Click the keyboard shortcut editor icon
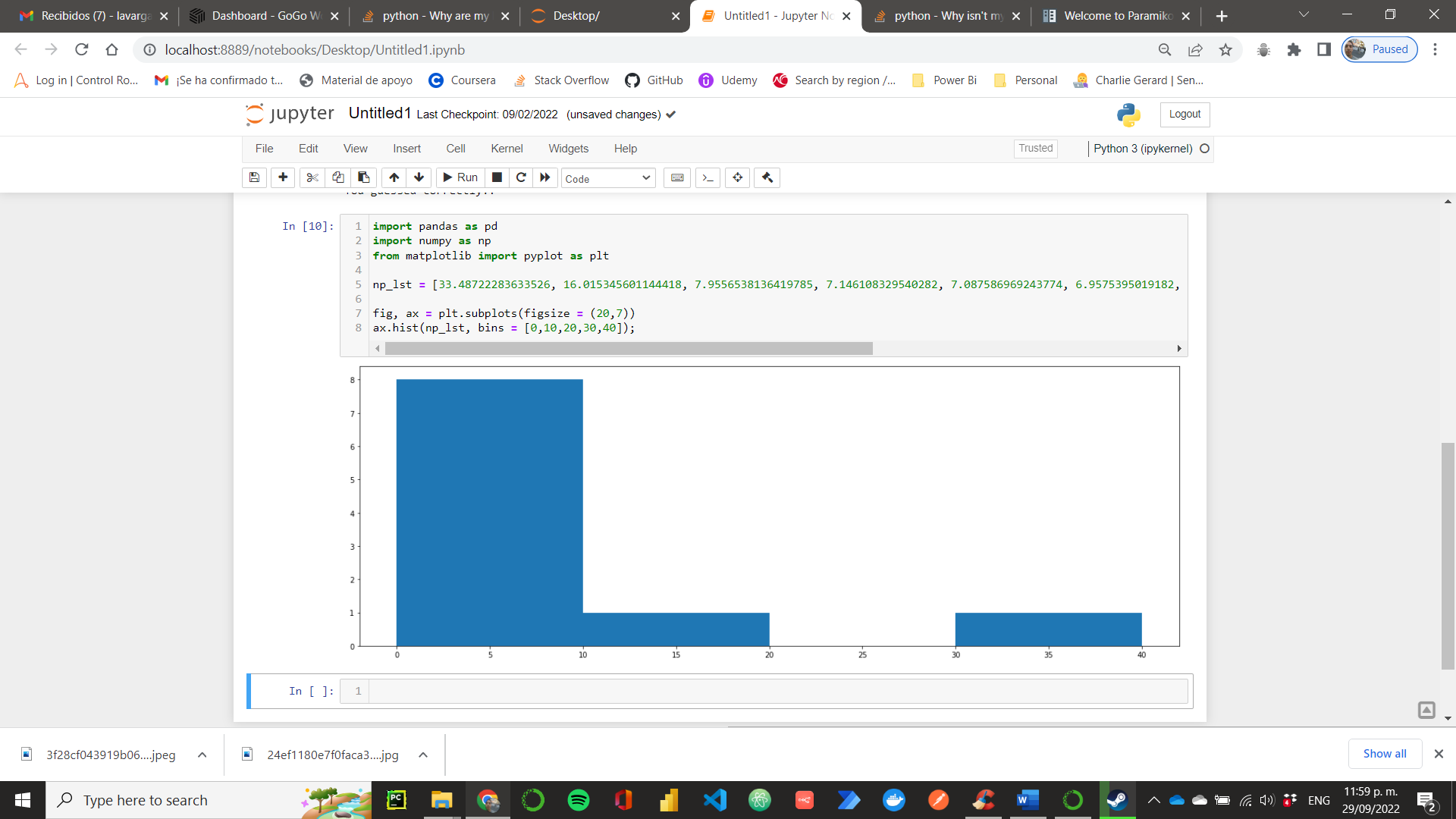 (x=677, y=177)
